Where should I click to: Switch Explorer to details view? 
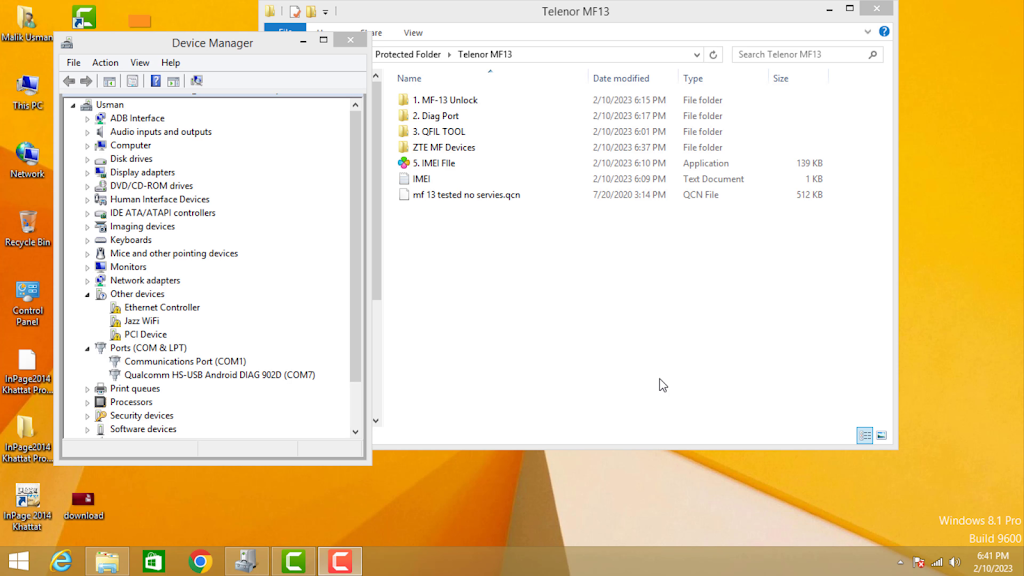tap(865, 436)
